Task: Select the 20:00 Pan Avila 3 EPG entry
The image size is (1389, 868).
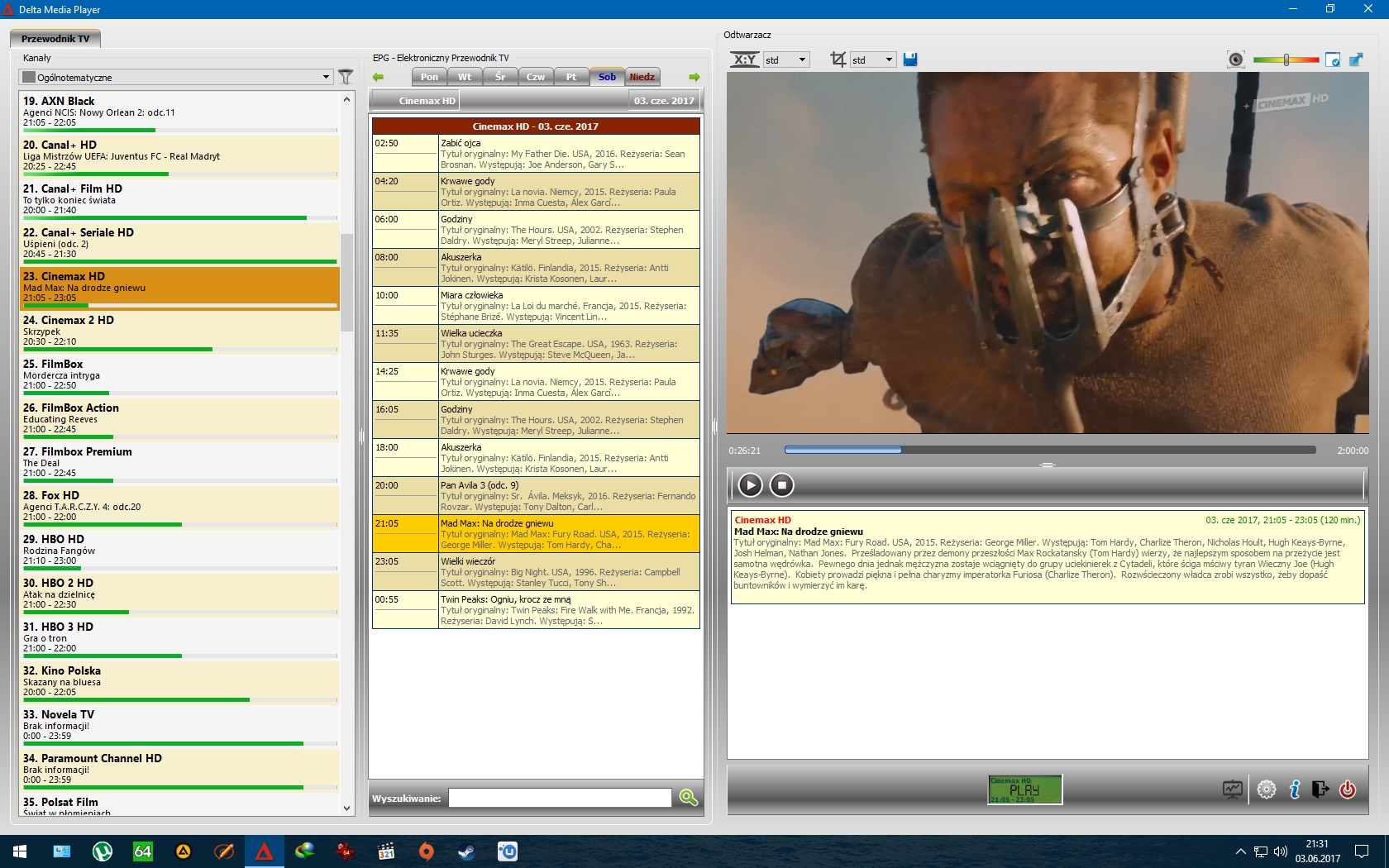Action: point(536,495)
